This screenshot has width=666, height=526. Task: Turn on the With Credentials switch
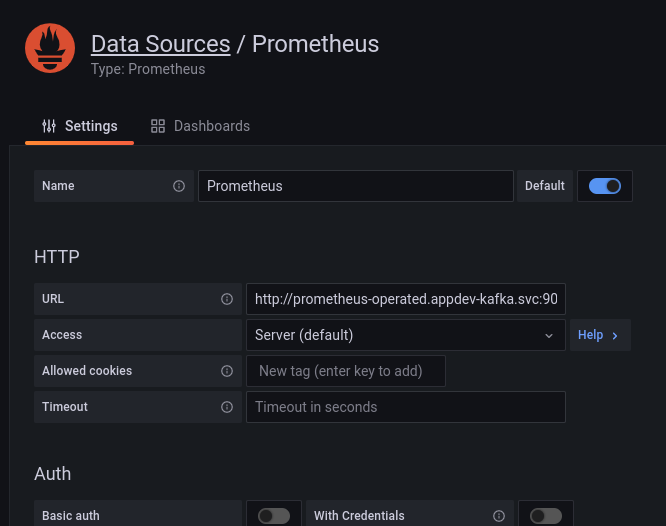[546, 516]
